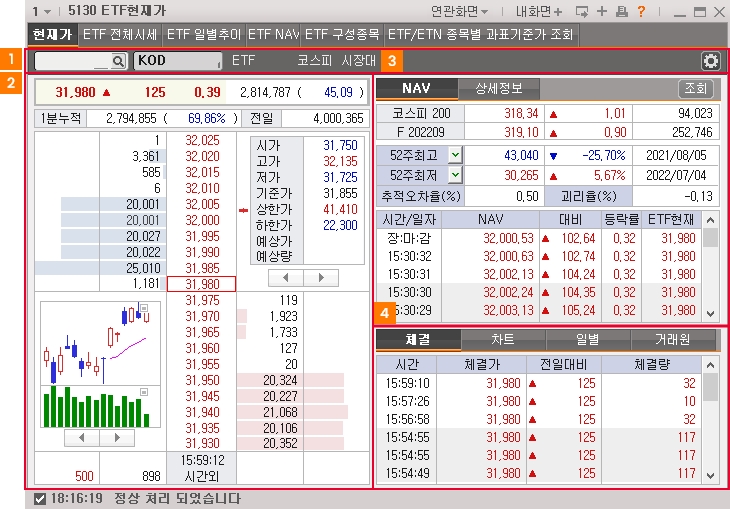Select the 차트 tab
This screenshot has height=509, width=730.
point(503,339)
